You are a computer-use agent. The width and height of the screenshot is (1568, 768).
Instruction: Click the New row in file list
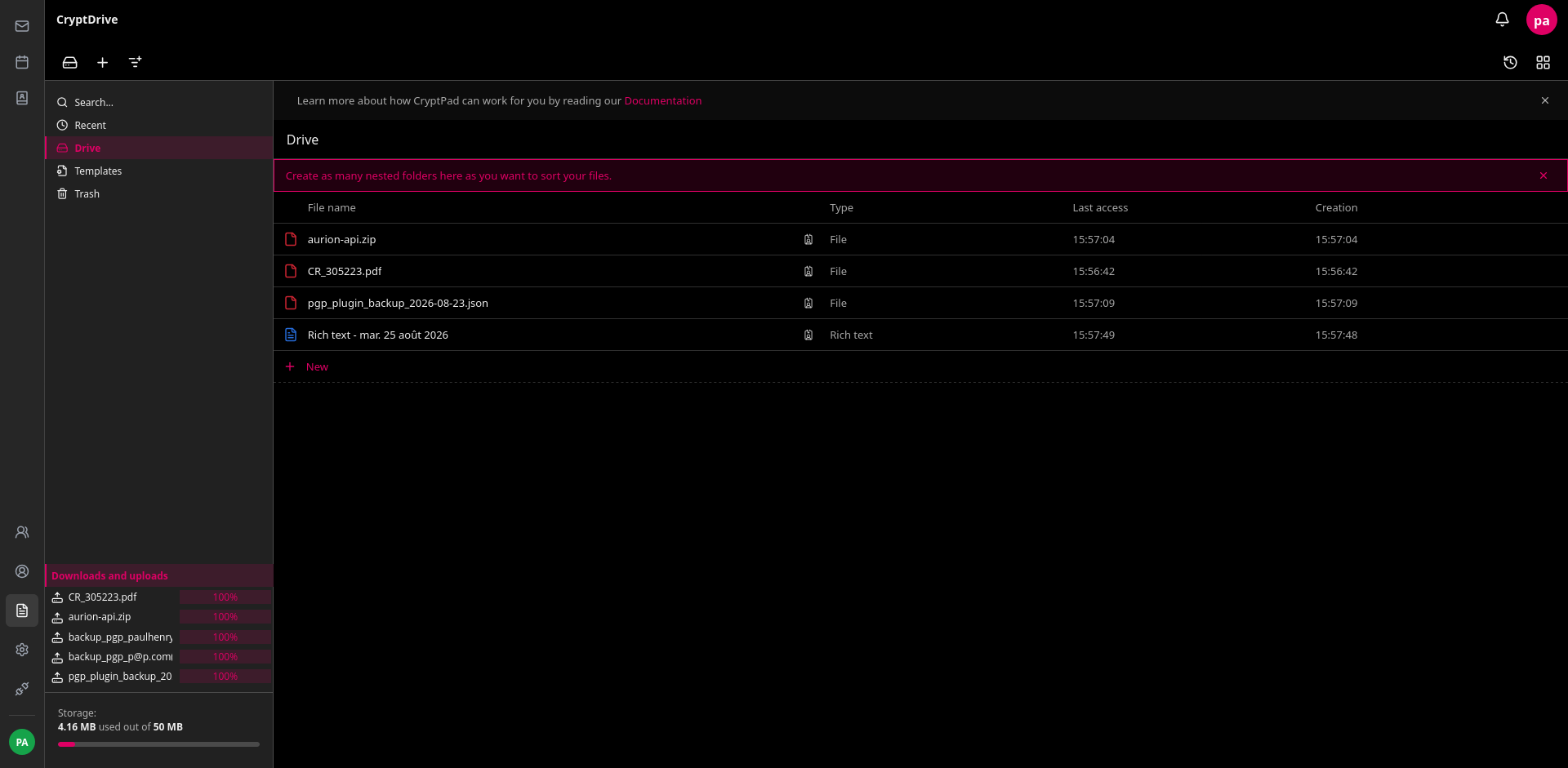click(920, 366)
